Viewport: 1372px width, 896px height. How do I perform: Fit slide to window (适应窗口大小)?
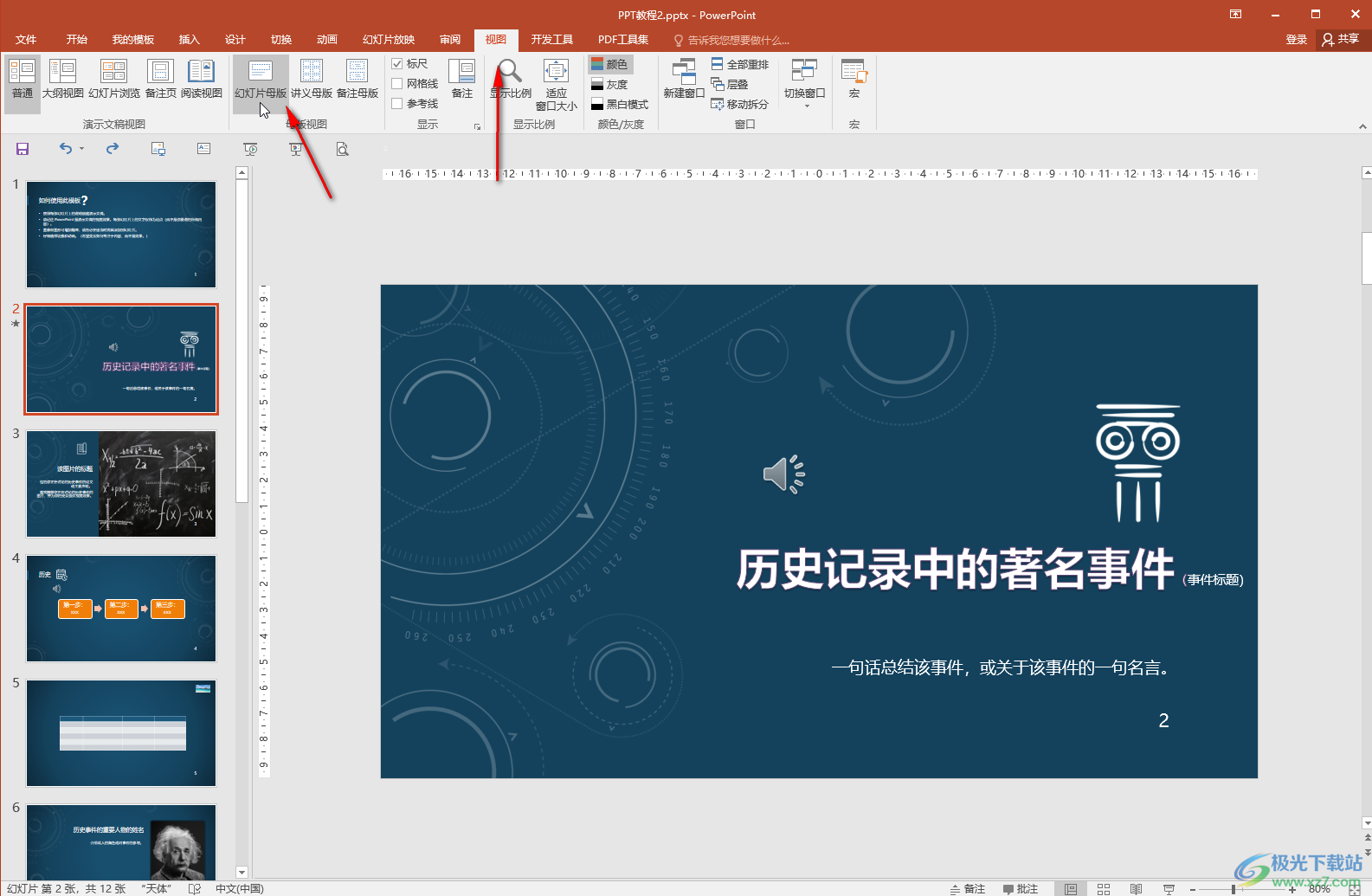556,85
